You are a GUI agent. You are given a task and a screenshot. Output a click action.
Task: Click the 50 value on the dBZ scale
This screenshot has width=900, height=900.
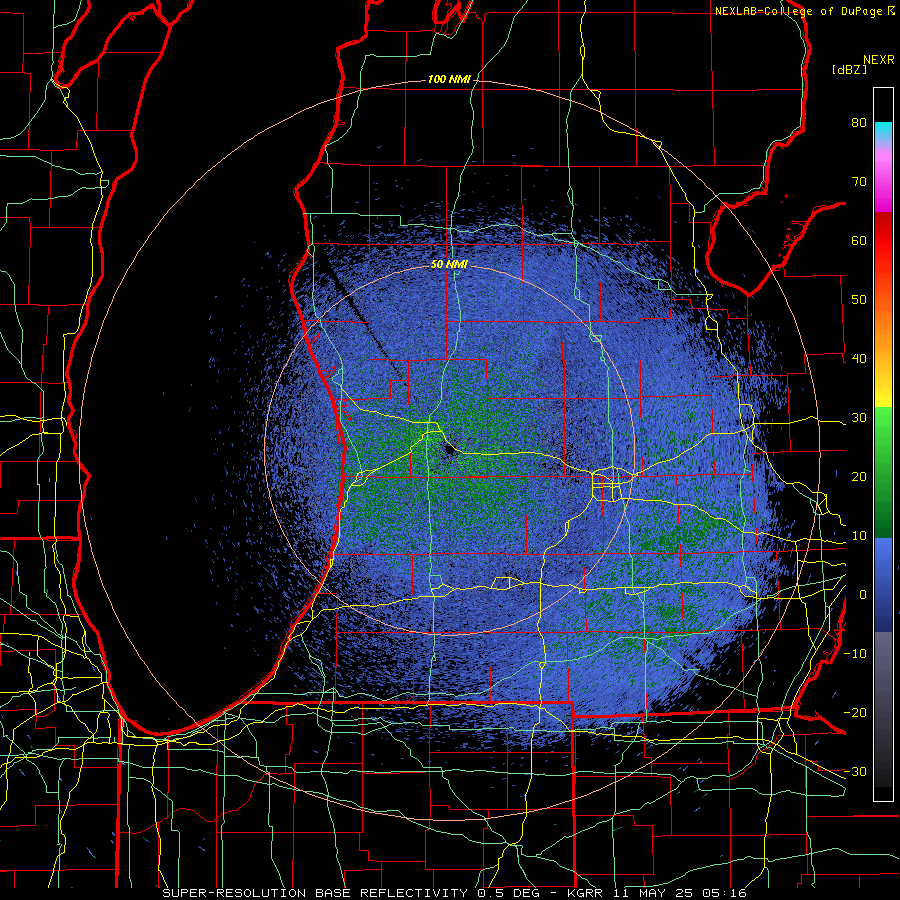pyautogui.click(x=859, y=300)
